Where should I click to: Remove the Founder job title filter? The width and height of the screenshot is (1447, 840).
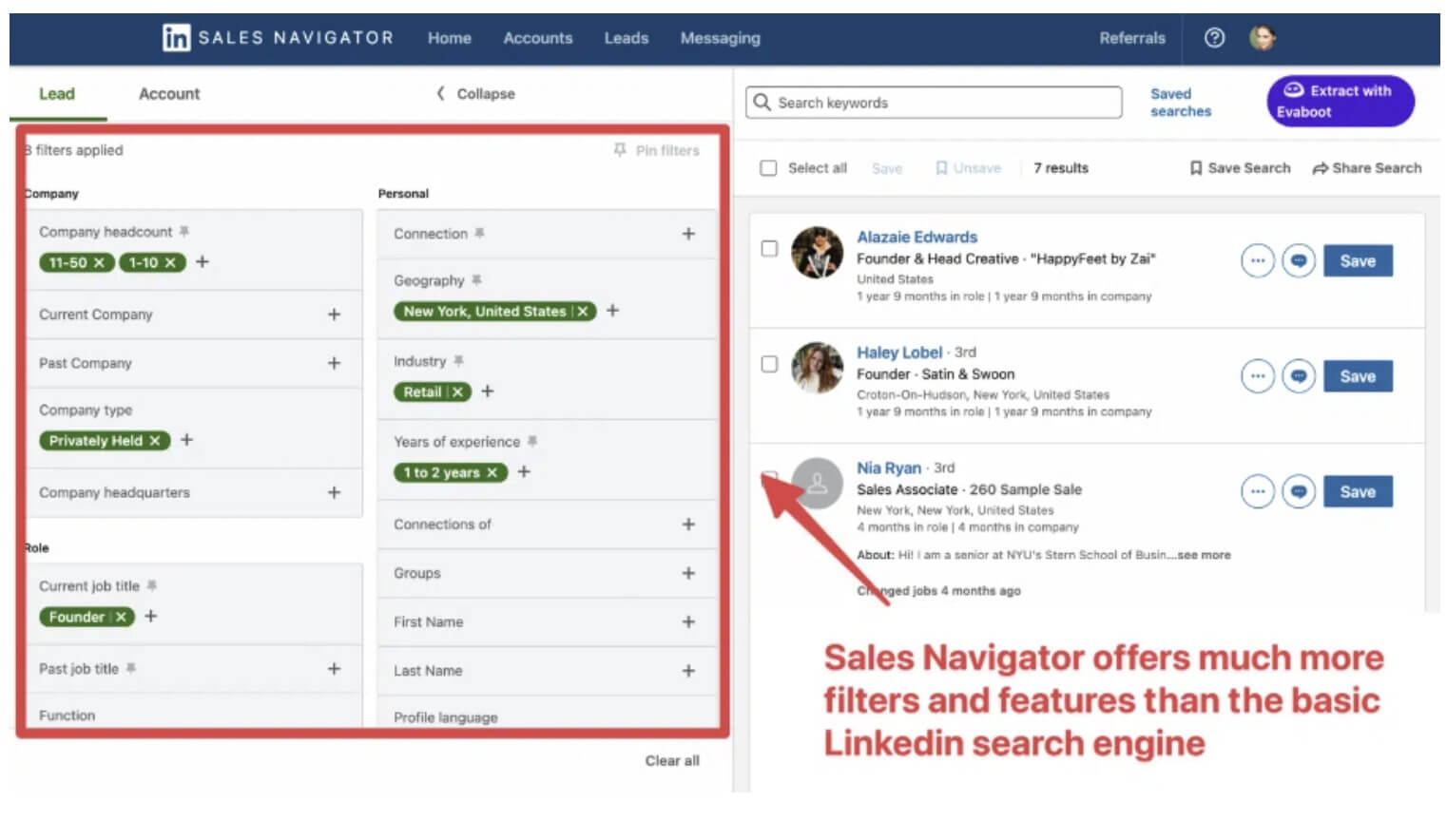[x=121, y=618]
